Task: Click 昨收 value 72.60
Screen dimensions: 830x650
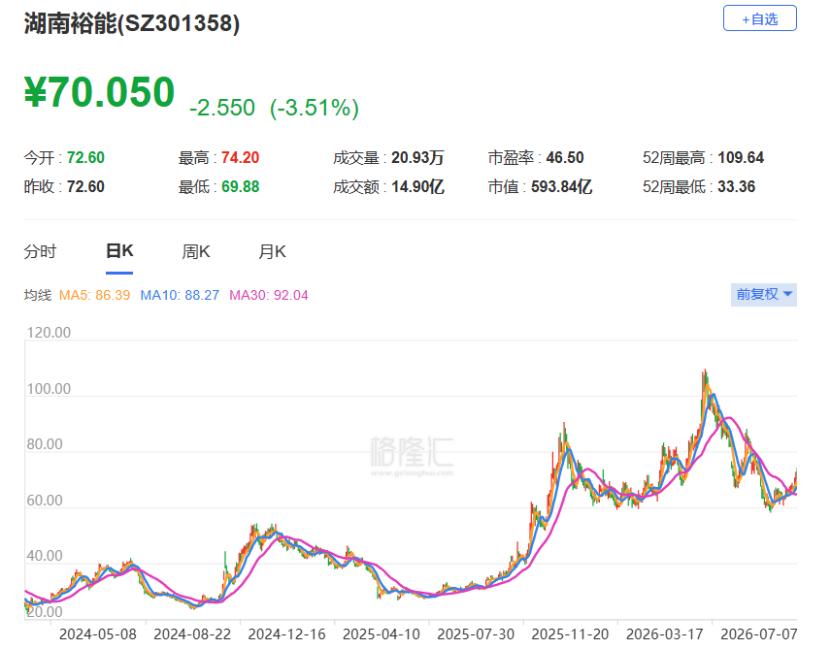Action: [x=86, y=187]
